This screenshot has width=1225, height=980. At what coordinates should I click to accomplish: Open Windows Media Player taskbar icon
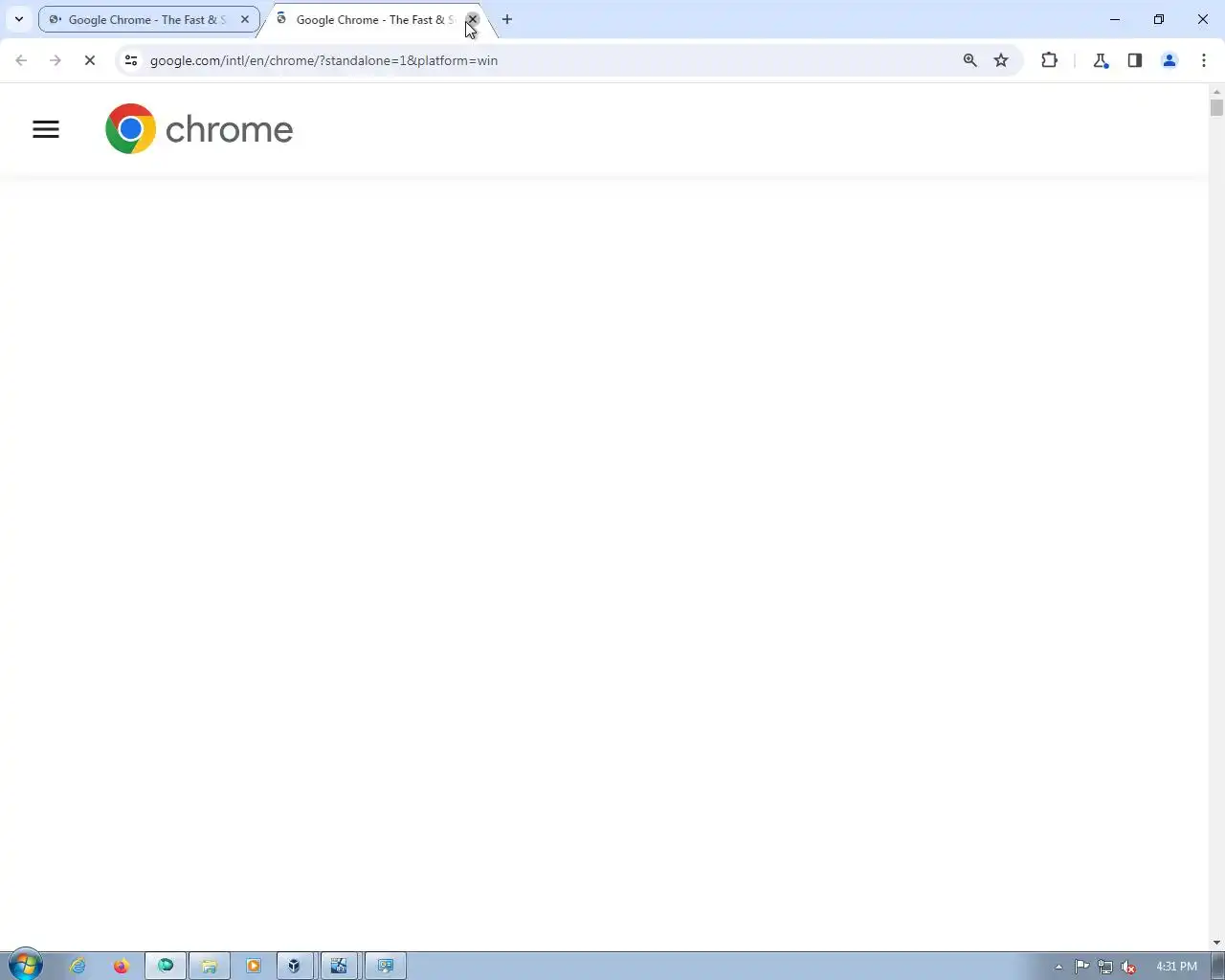click(253, 966)
